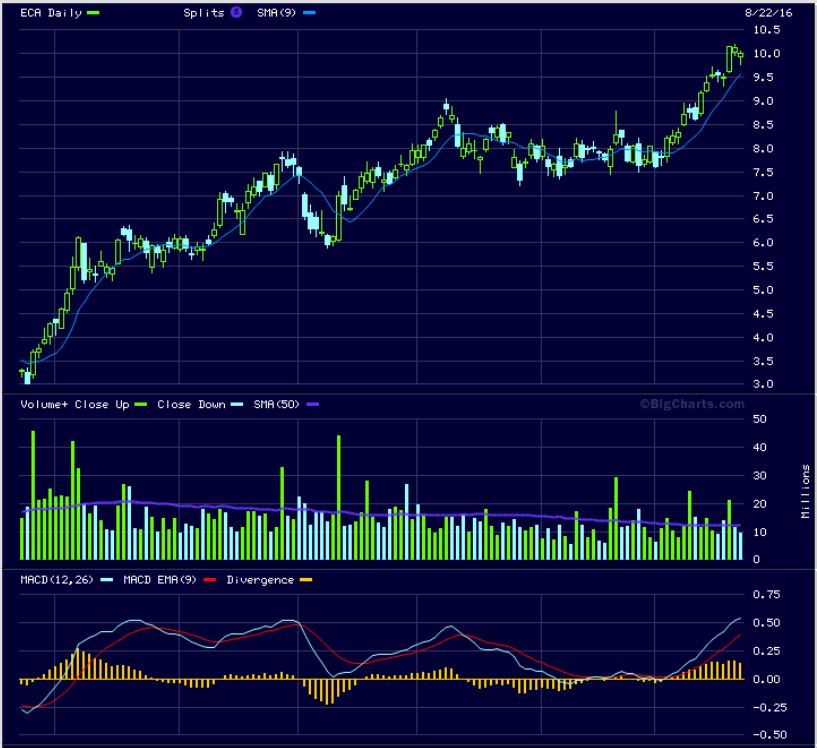This screenshot has width=817, height=748.
Task: Click the 20 volume axis value
Action: click(x=760, y=504)
